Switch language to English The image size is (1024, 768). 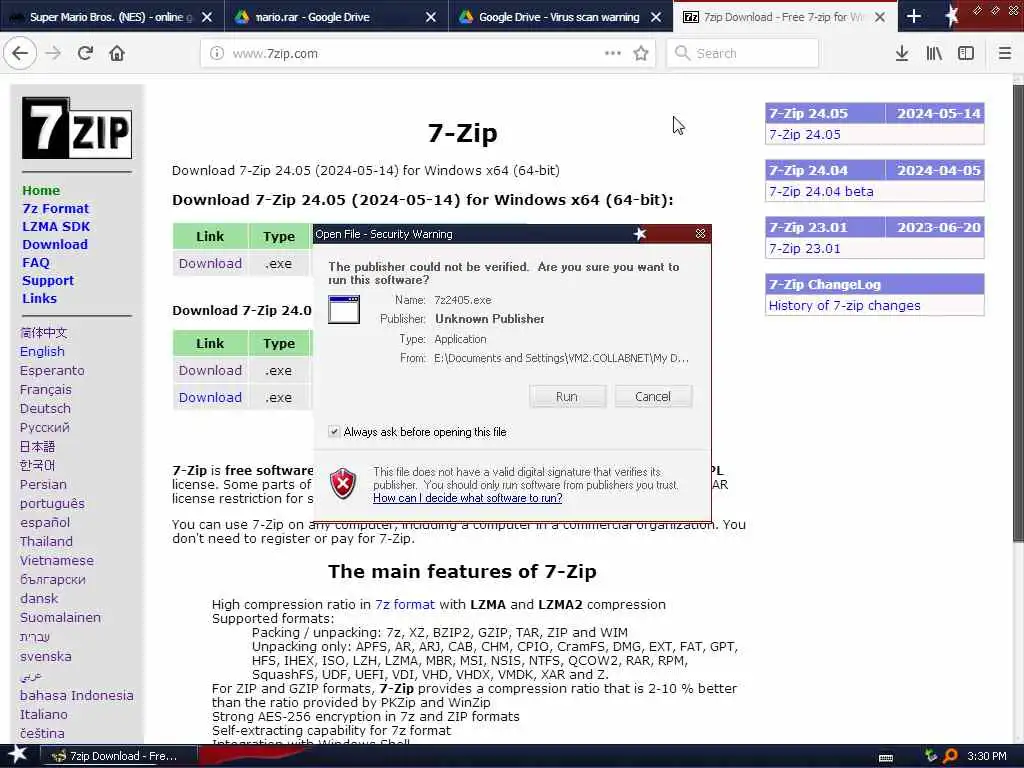[42, 351]
